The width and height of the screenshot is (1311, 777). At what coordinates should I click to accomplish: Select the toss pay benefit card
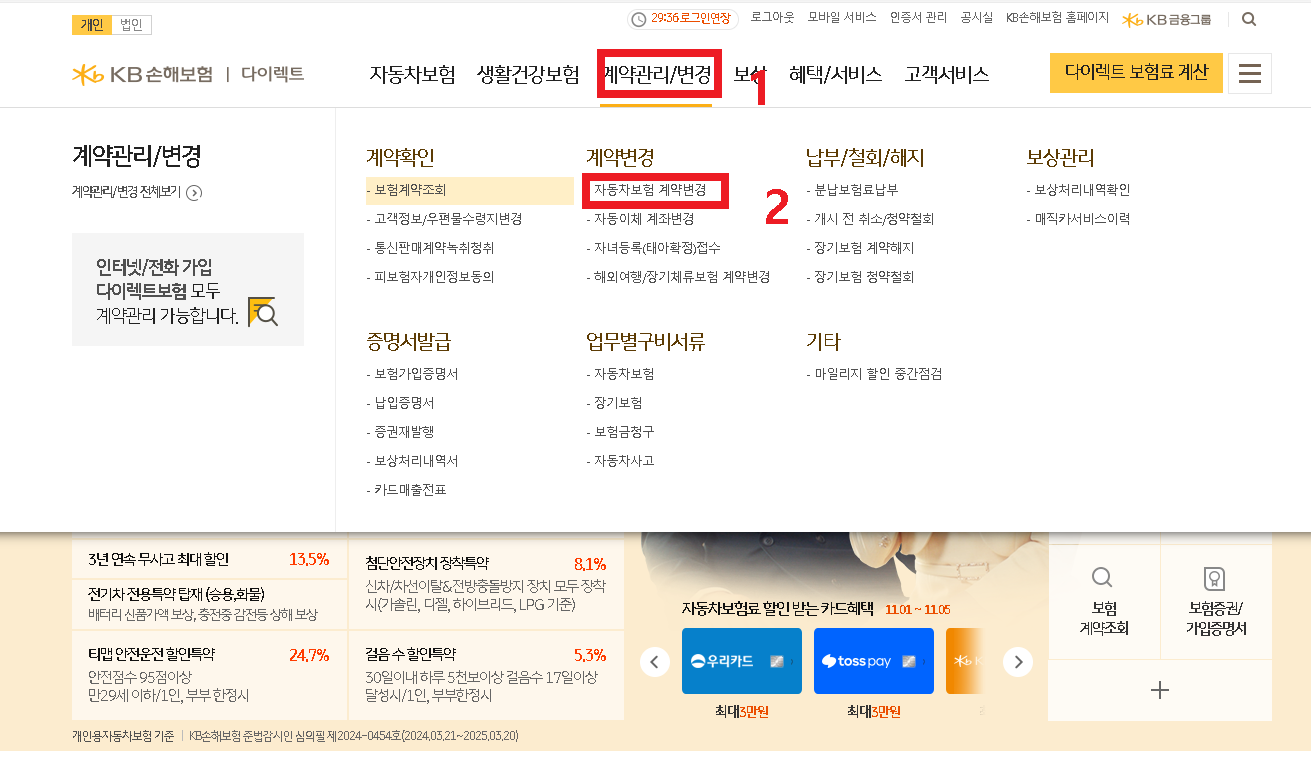pos(874,661)
